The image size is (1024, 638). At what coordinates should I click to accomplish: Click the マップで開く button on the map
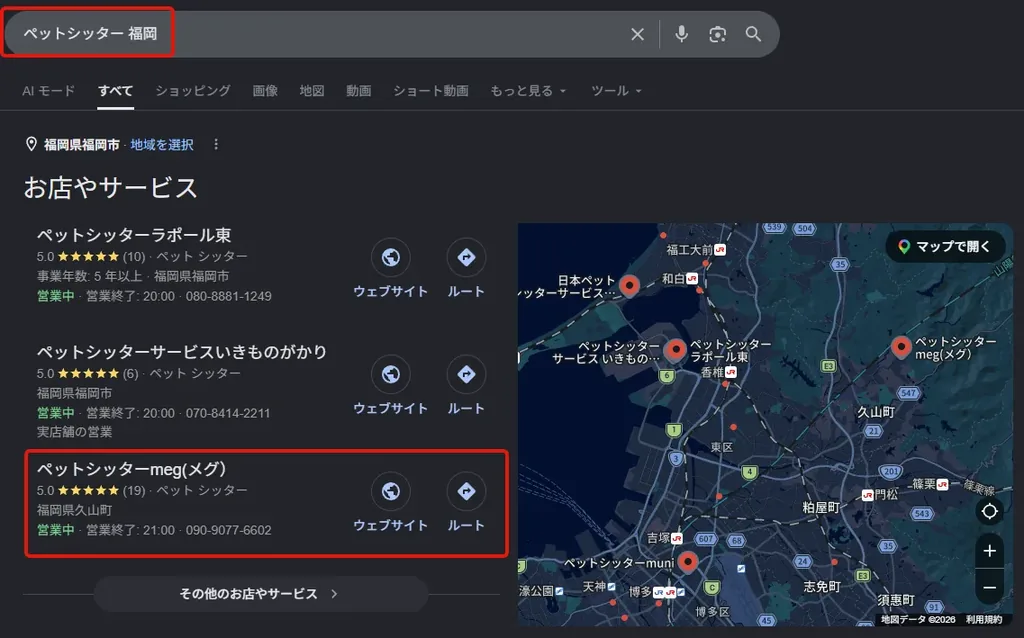[x=945, y=247]
